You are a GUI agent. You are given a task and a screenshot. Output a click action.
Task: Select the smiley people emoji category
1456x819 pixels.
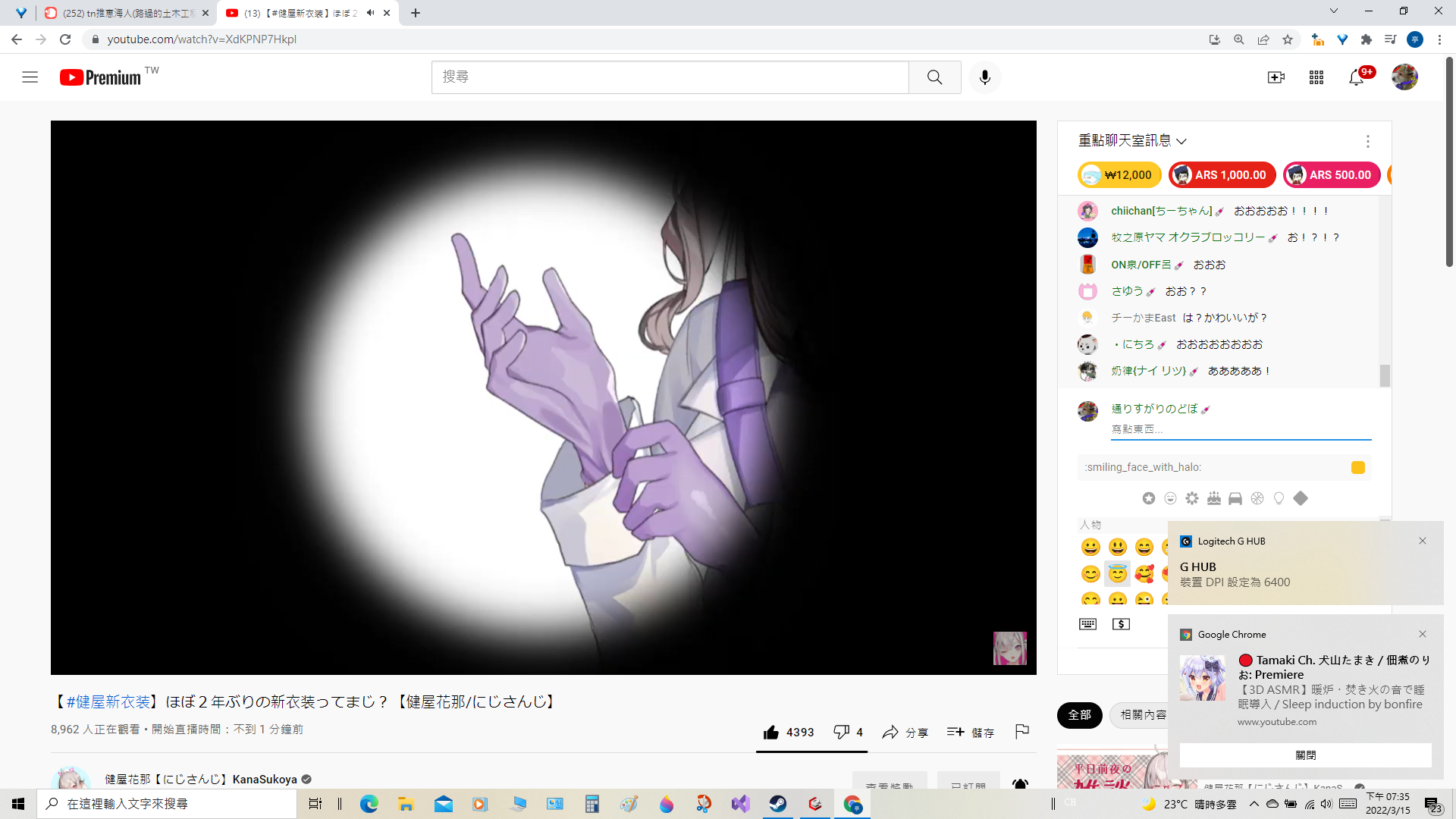pyautogui.click(x=1170, y=498)
